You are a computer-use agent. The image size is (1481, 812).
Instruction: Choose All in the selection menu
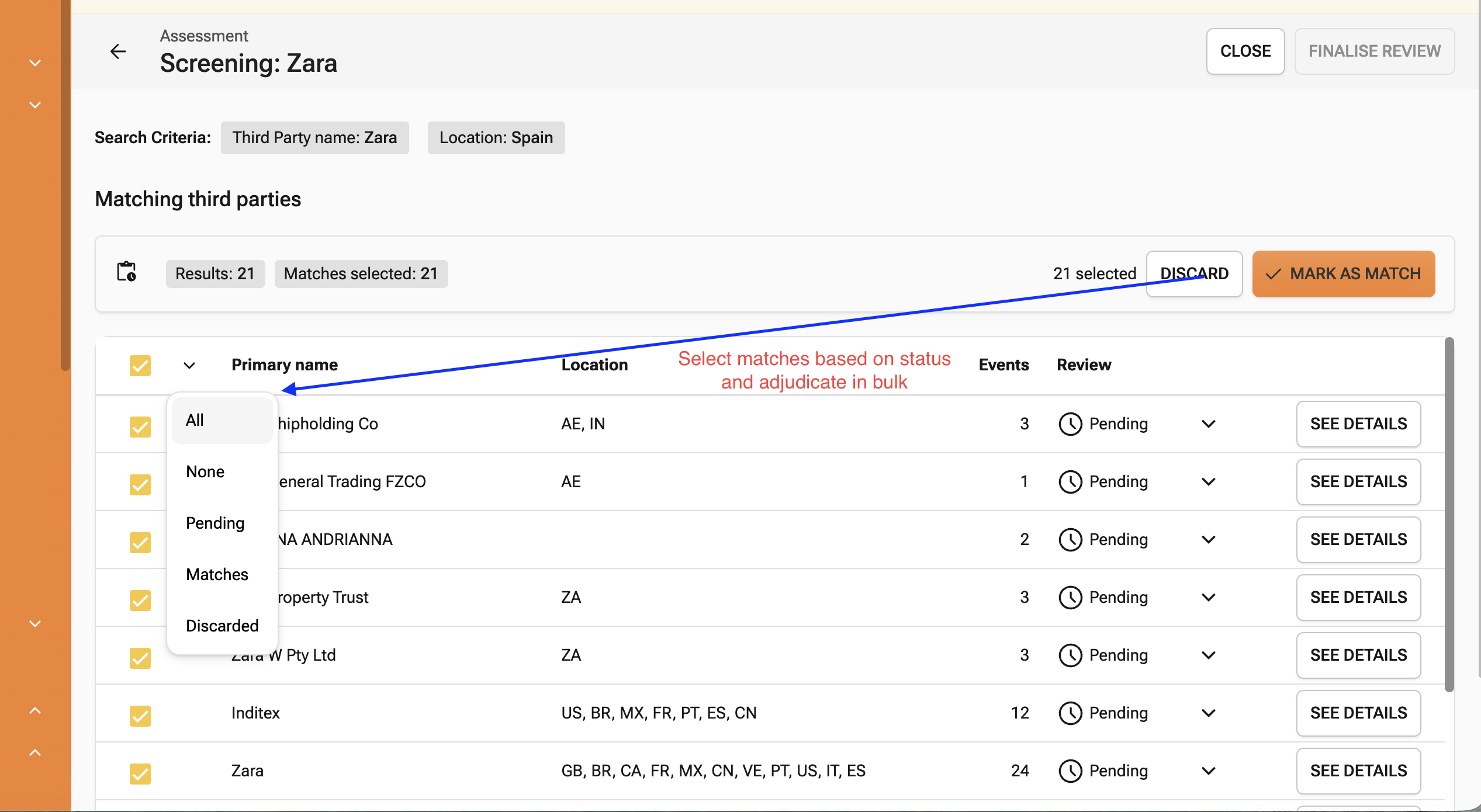coord(222,421)
